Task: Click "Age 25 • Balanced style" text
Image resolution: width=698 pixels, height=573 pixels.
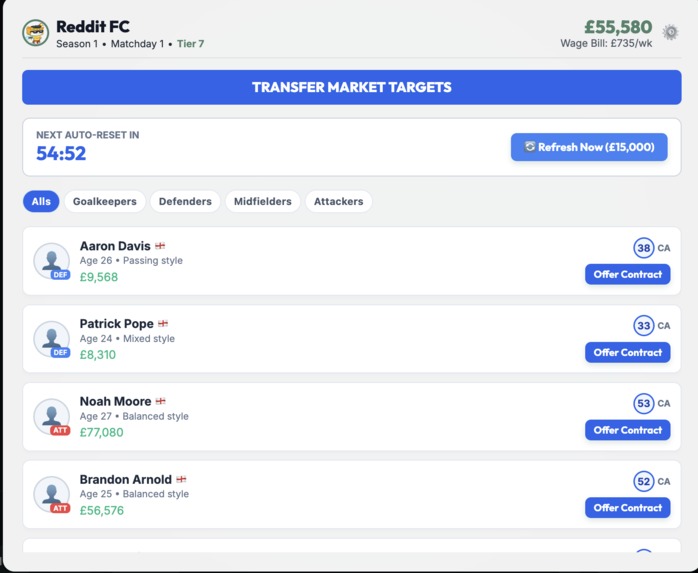Action: [x=134, y=494]
